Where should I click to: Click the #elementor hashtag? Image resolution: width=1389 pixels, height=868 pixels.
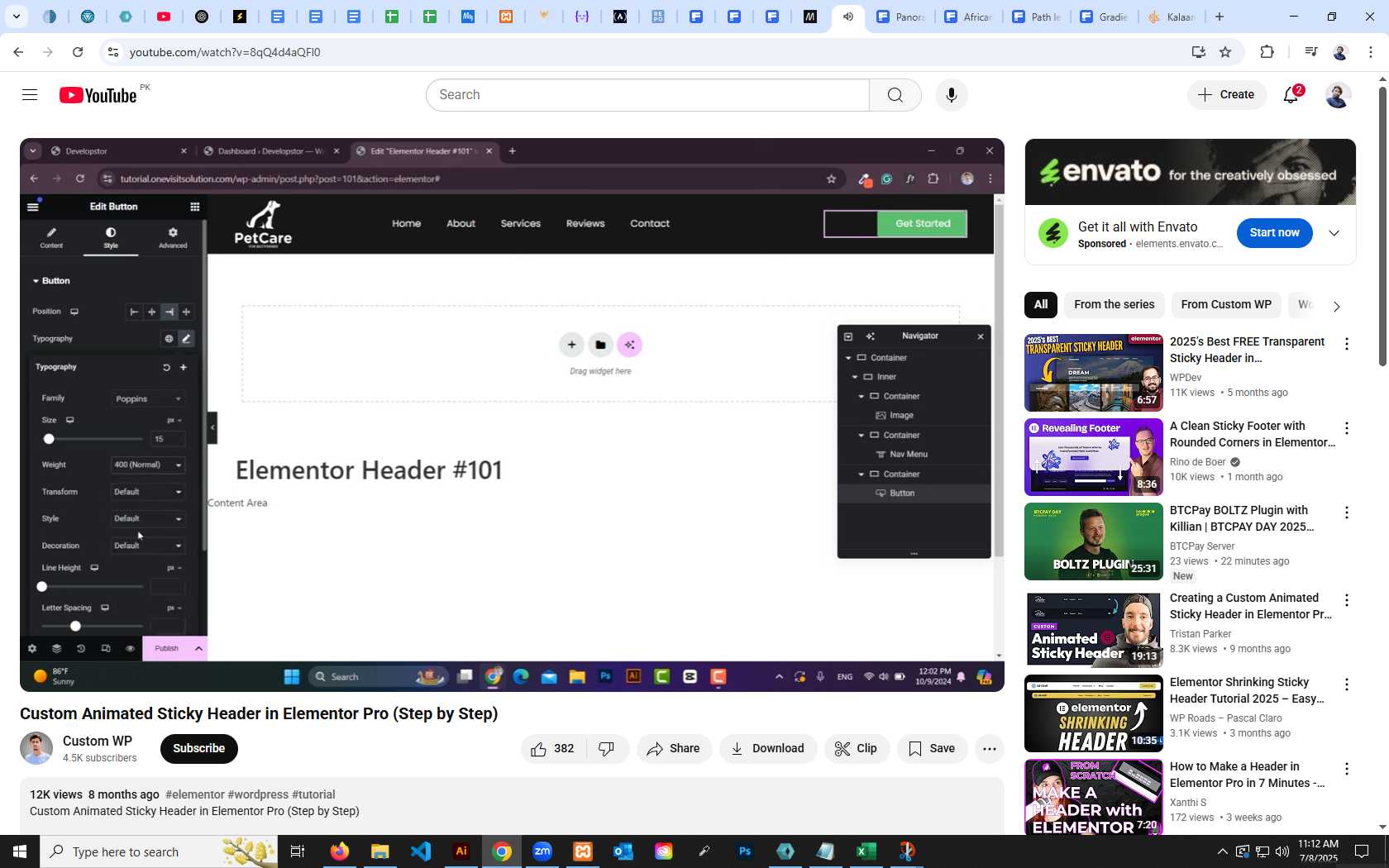click(194, 795)
